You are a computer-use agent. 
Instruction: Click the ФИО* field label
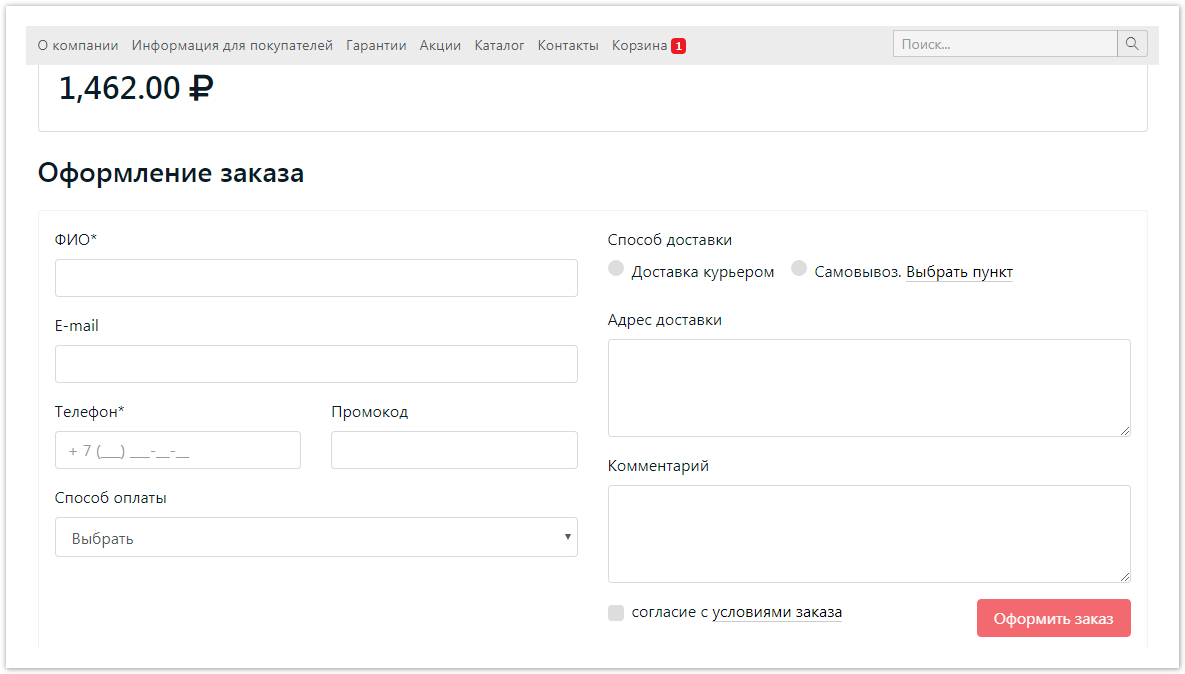(76, 240)
